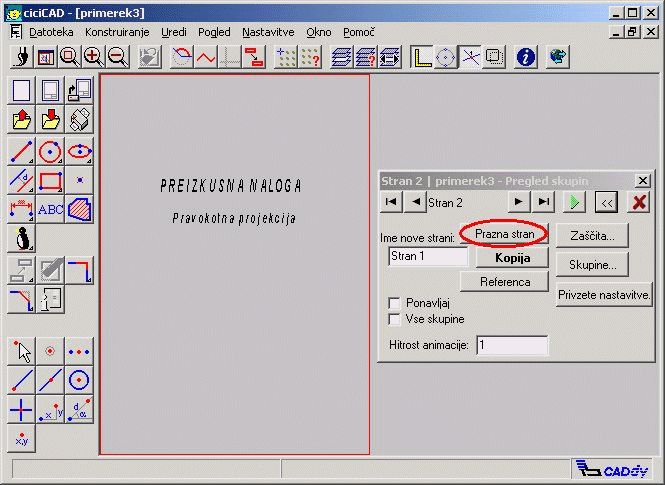Go to first page in Pregled skupin
The image size is (665, 485).
(x=391, y=202)
